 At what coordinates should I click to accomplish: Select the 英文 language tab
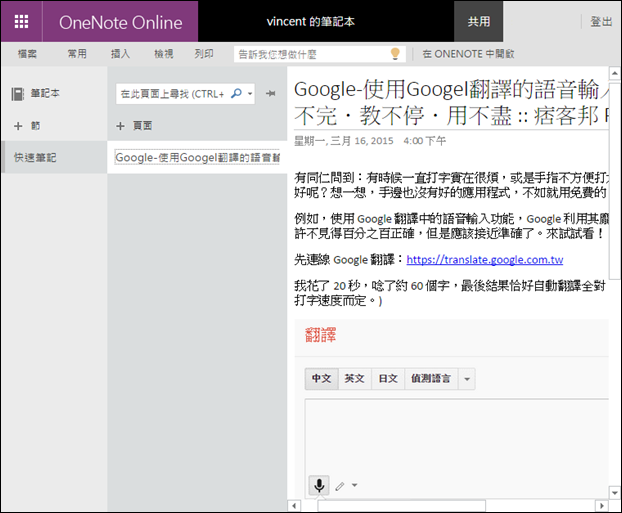click(x=354, y=379)
